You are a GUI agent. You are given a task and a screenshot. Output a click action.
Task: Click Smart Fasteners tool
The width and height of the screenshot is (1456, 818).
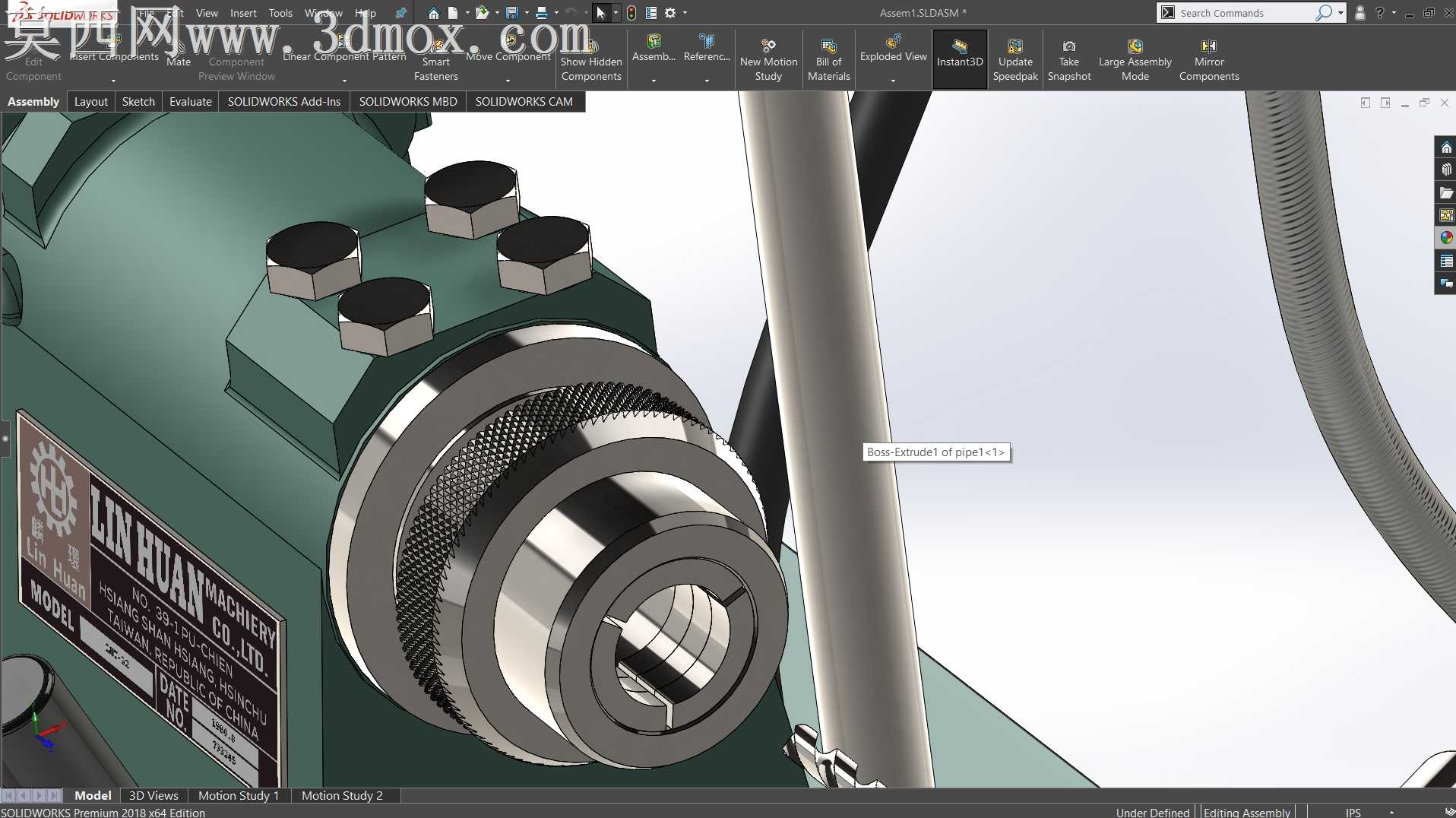click(x=436, y=60)
